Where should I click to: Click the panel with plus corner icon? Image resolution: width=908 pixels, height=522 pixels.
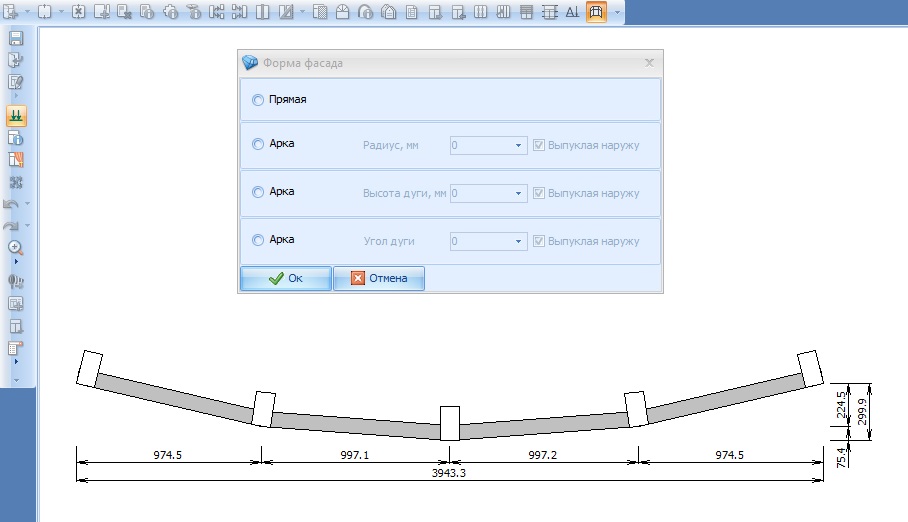(101, 12)
